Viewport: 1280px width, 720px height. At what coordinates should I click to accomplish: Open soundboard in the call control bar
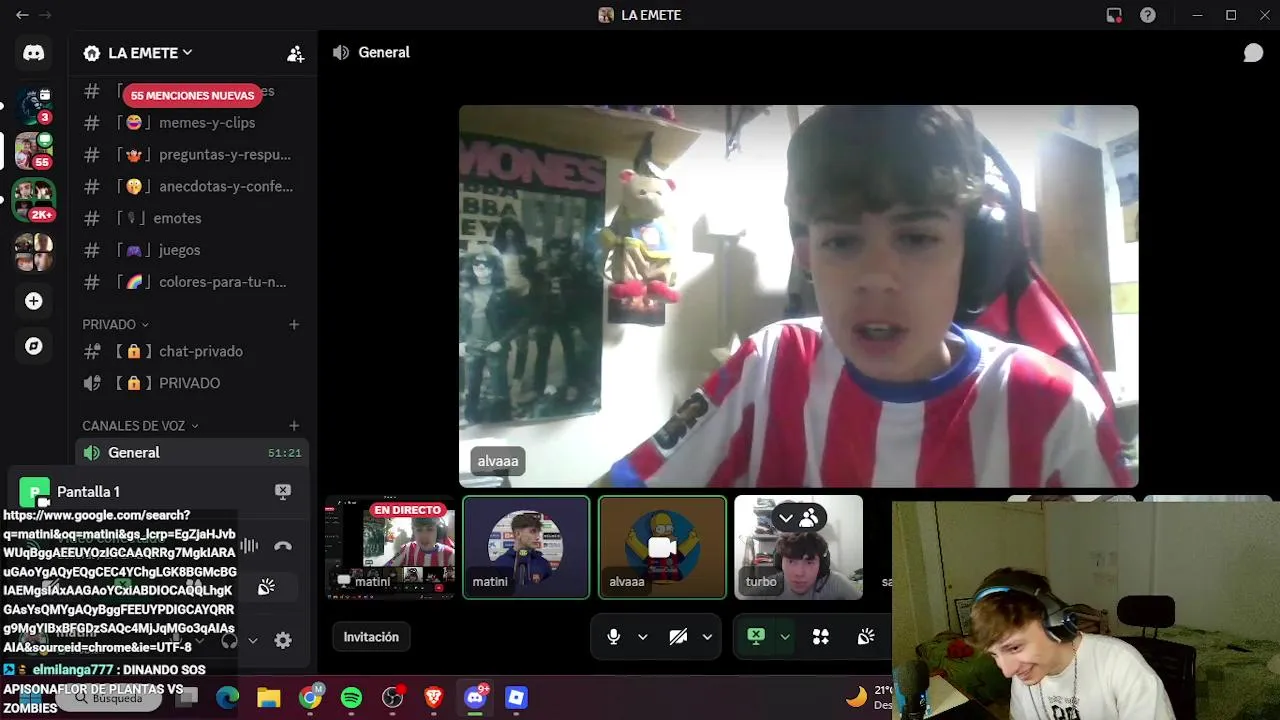pos(866,637)
